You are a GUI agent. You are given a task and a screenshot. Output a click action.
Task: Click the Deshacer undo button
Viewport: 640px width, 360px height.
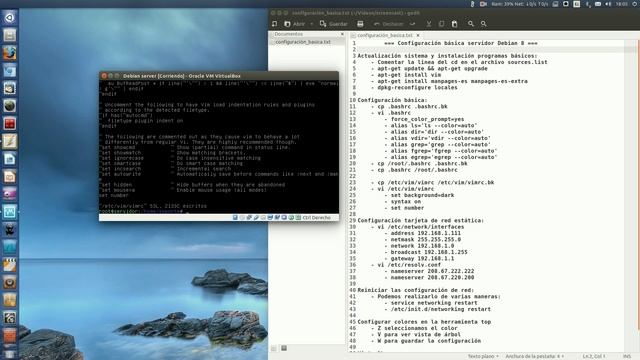(x=389, y=24)
